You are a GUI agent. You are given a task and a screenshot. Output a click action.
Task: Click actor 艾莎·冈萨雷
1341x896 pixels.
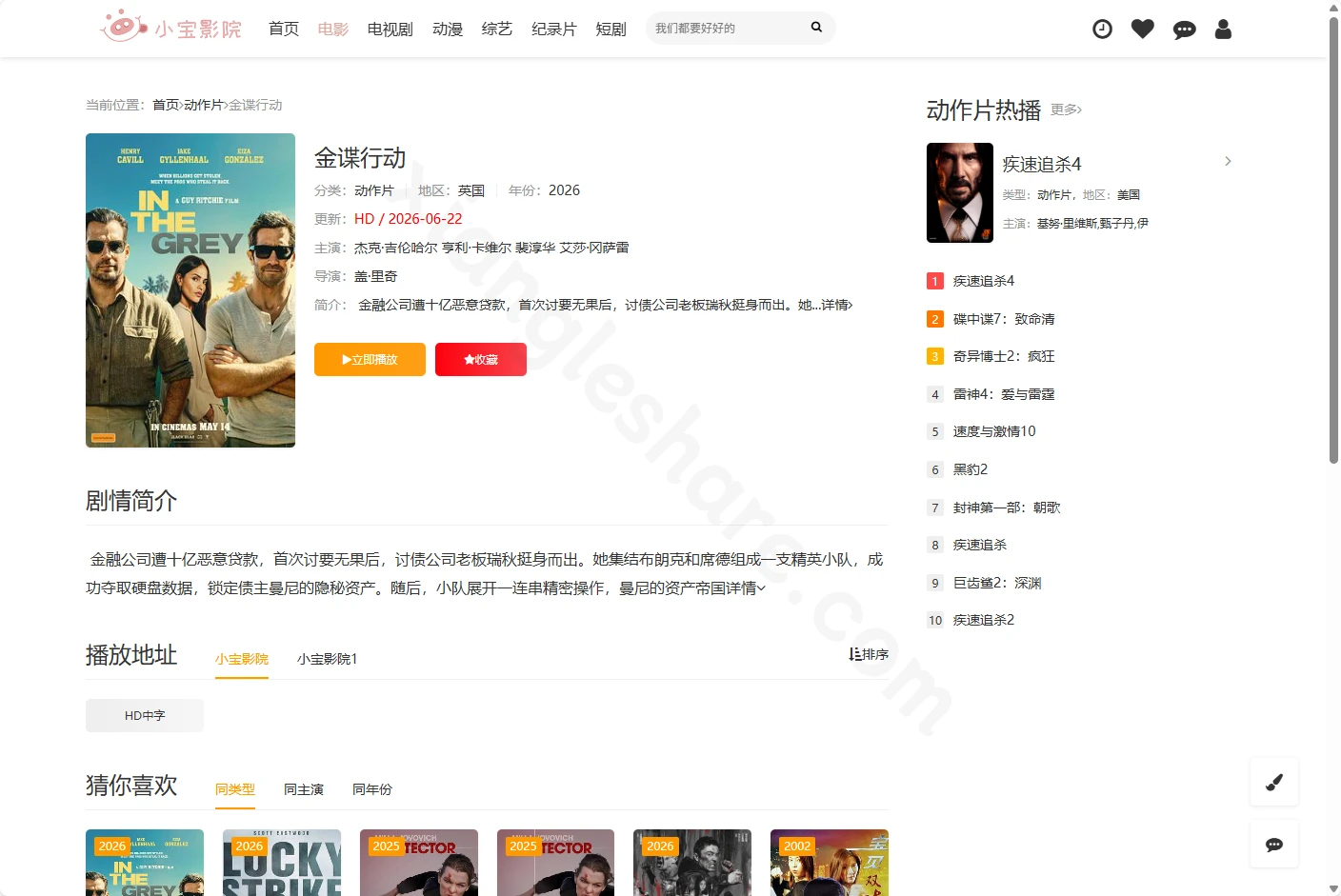coord(594,248)
